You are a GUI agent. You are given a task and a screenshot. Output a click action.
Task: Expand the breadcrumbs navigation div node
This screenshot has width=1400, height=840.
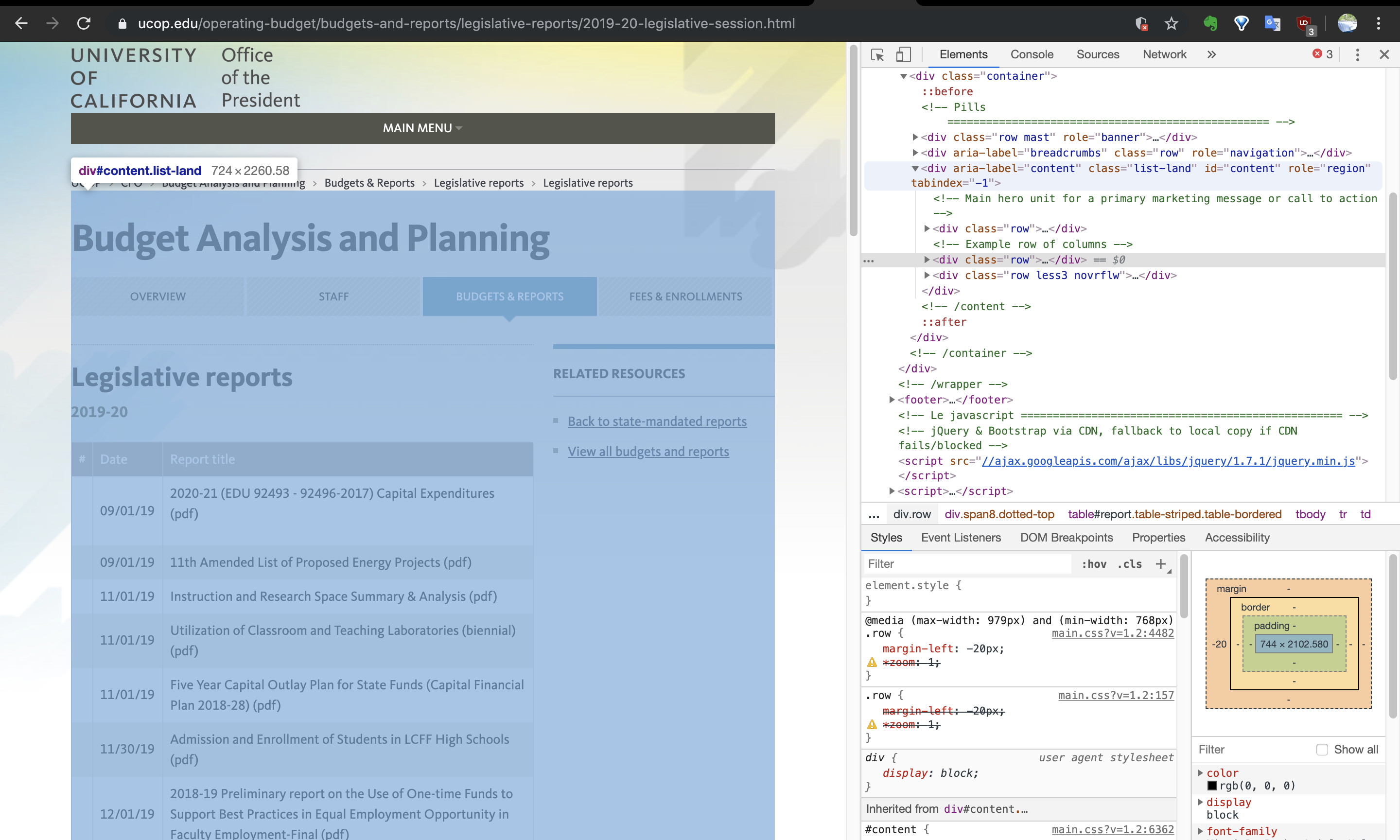point(915,152)
